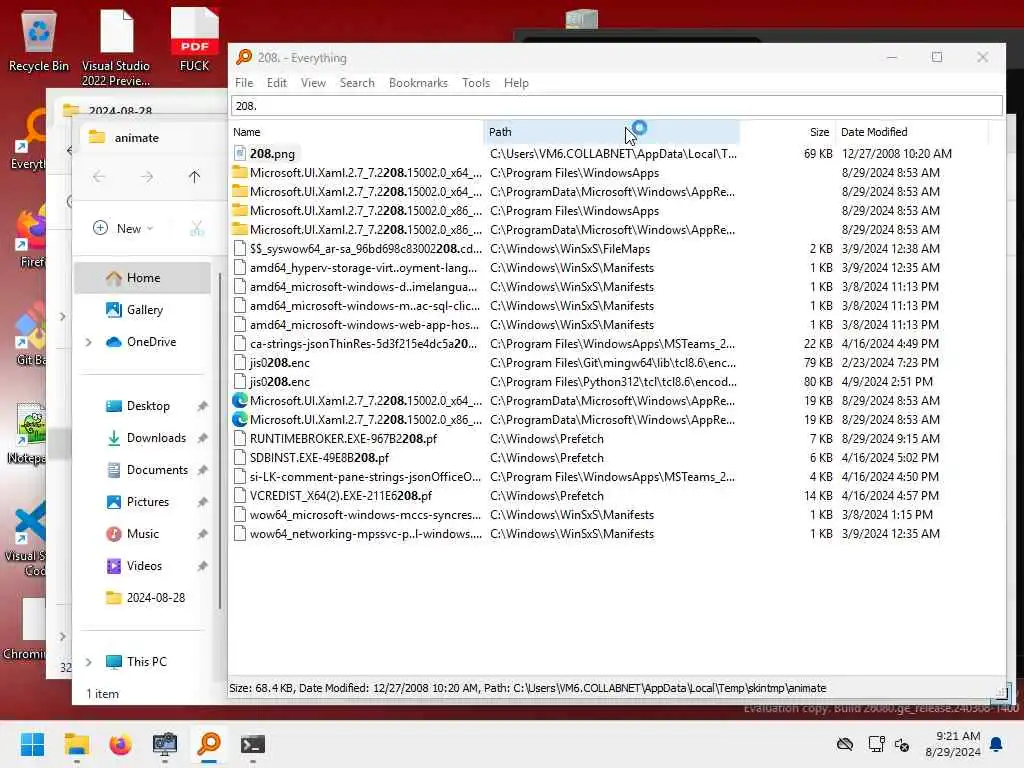Image resolution: width=1024 pixels, height=768 pixels.
Task: Open Videos quick access folder
Action: (x=144, y=566)
